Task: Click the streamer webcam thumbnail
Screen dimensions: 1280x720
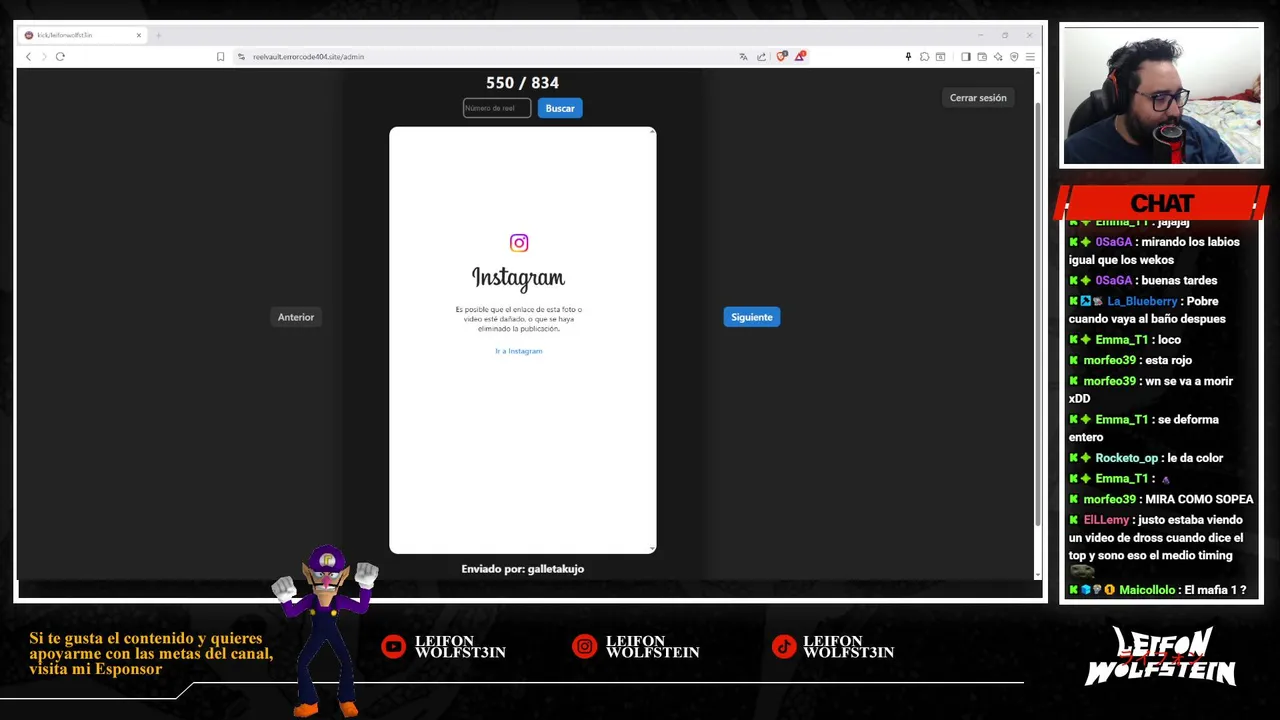Action: pos(1162,95)
